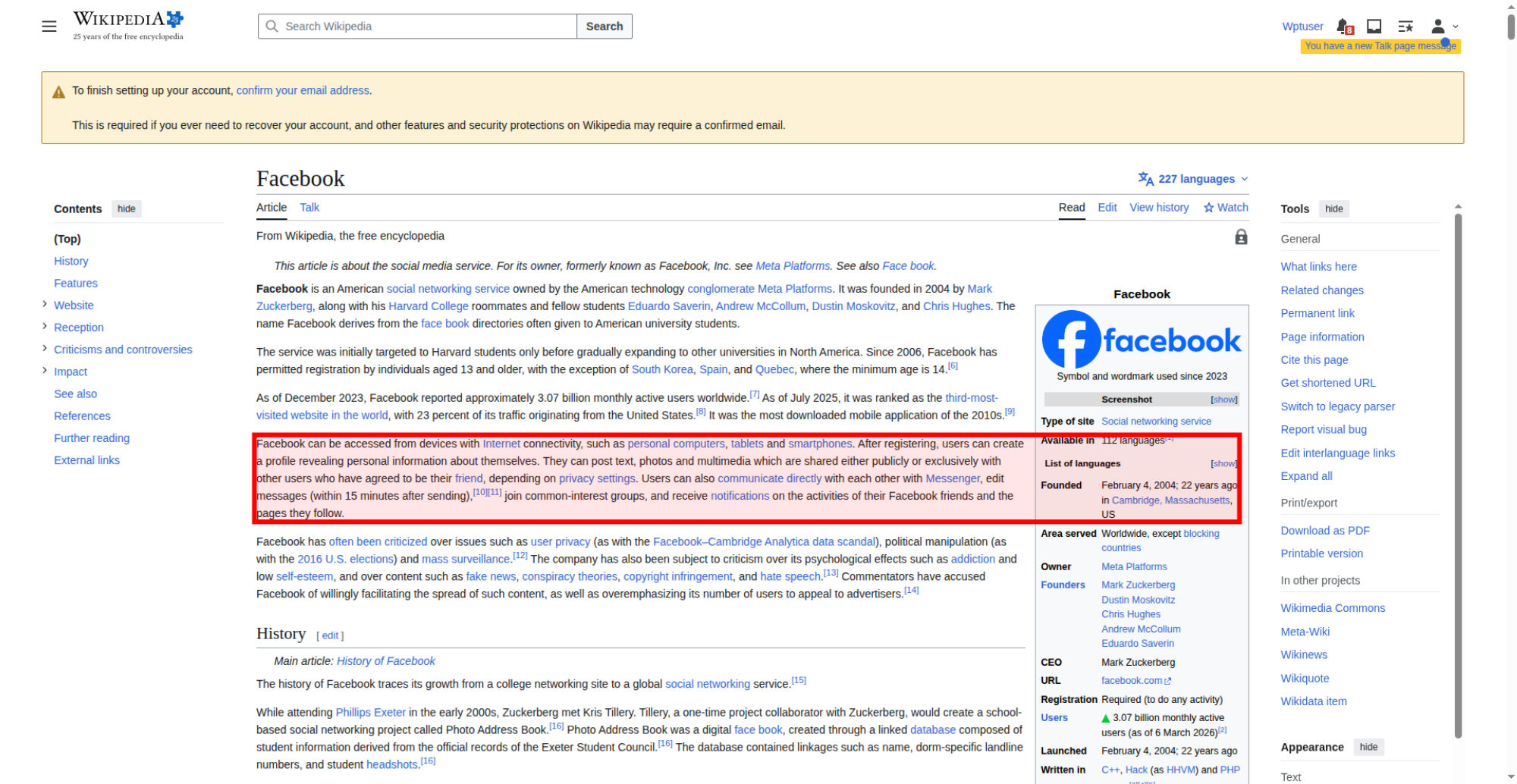Select the Read tab
1517x784 pixels.
(1072, 208)
